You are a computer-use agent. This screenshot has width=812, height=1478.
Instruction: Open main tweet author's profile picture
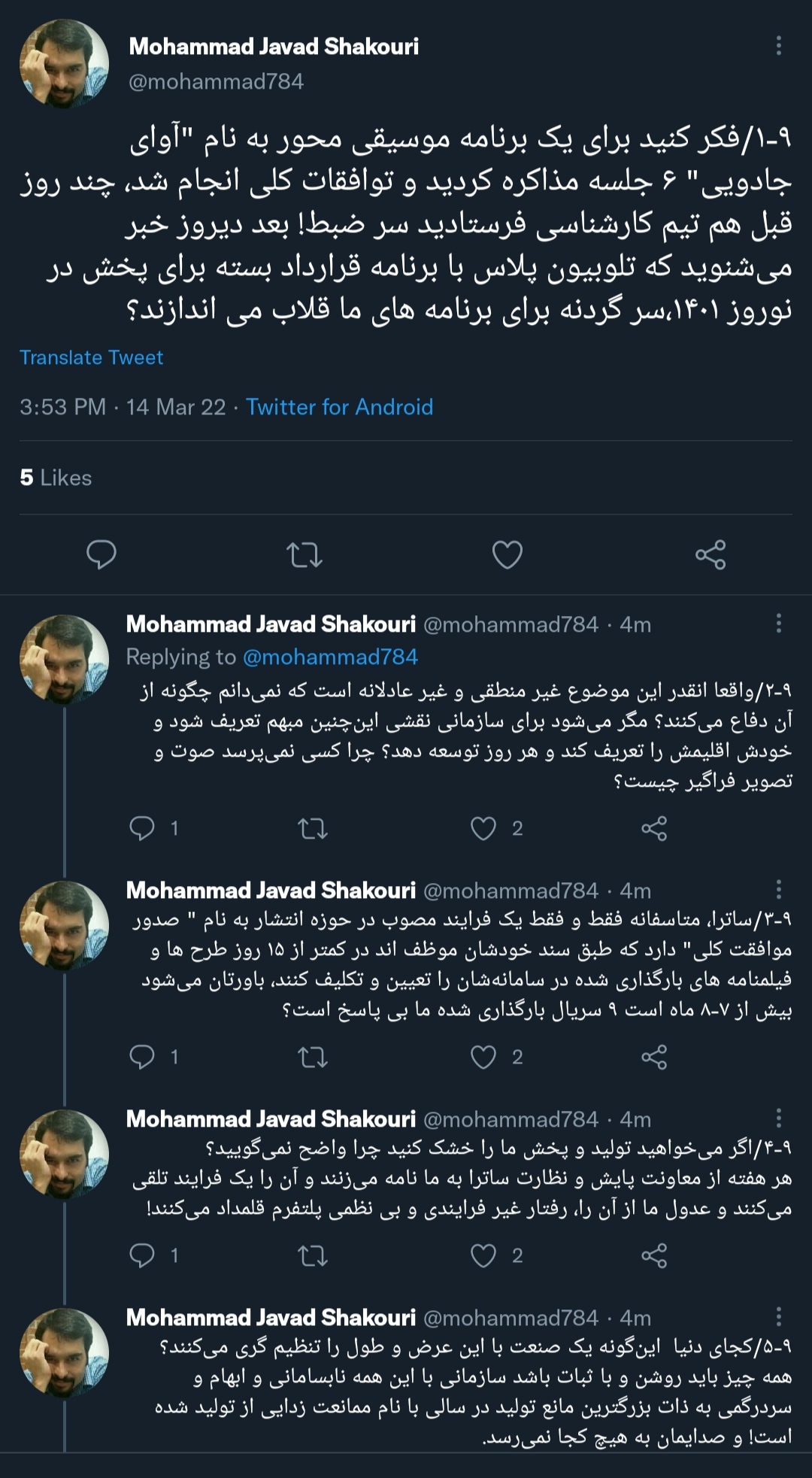point(64,64)
